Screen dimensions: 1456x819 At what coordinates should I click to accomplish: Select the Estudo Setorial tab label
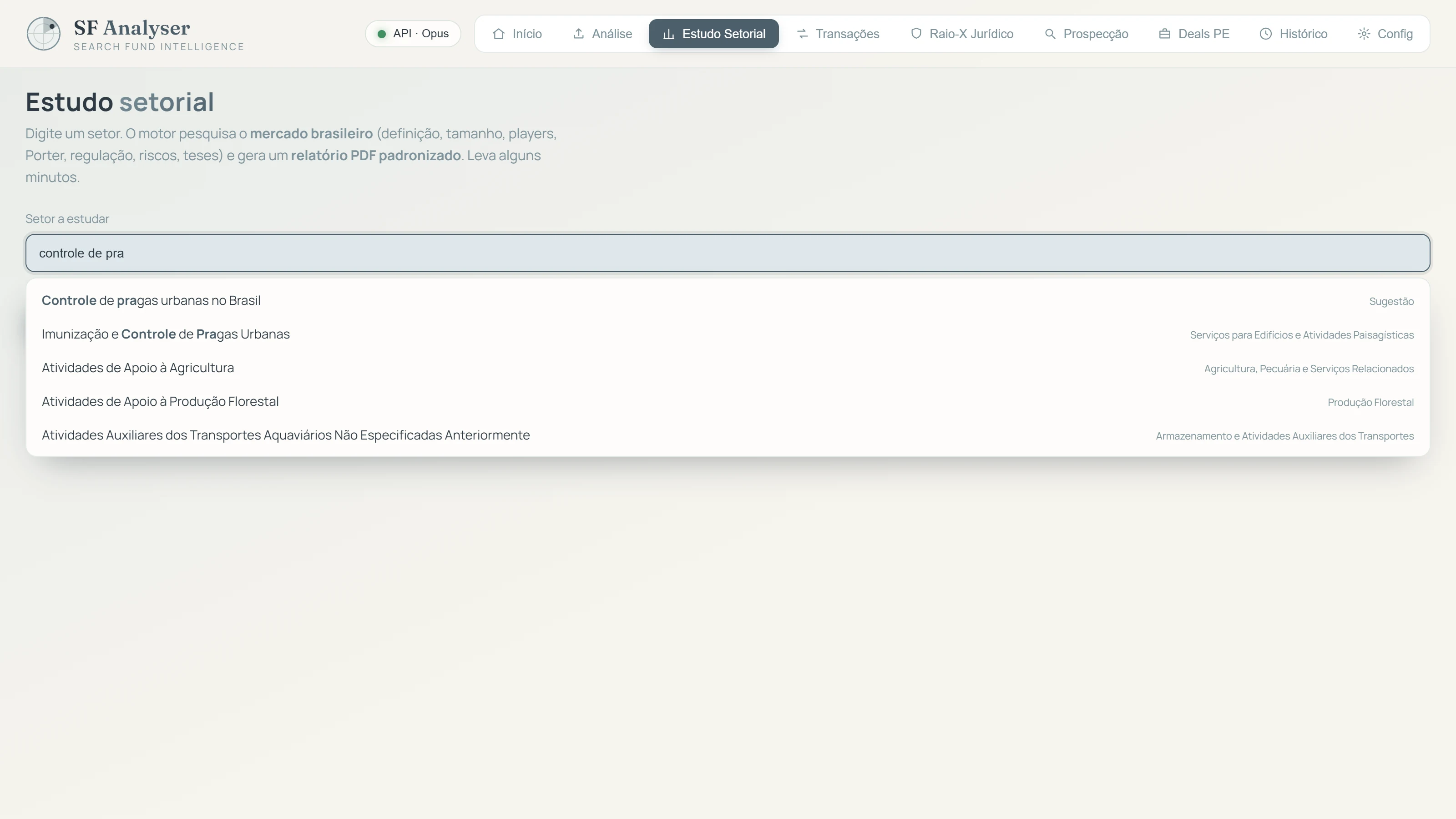pos(723,34)
